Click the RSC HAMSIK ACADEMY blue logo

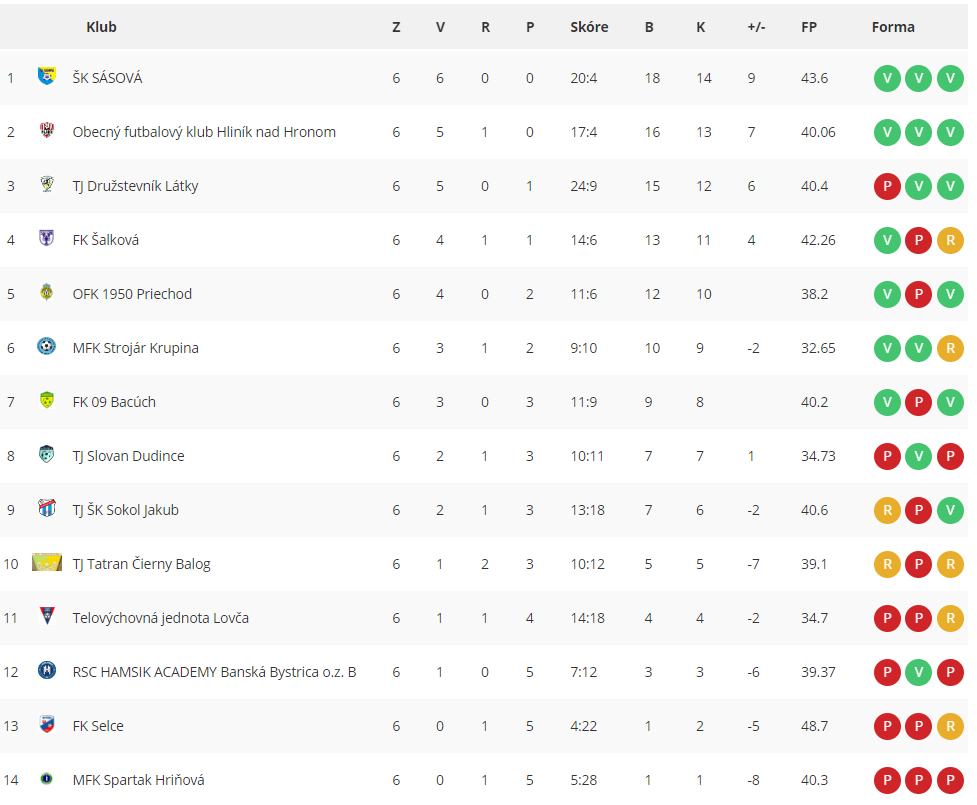(47, 670)
